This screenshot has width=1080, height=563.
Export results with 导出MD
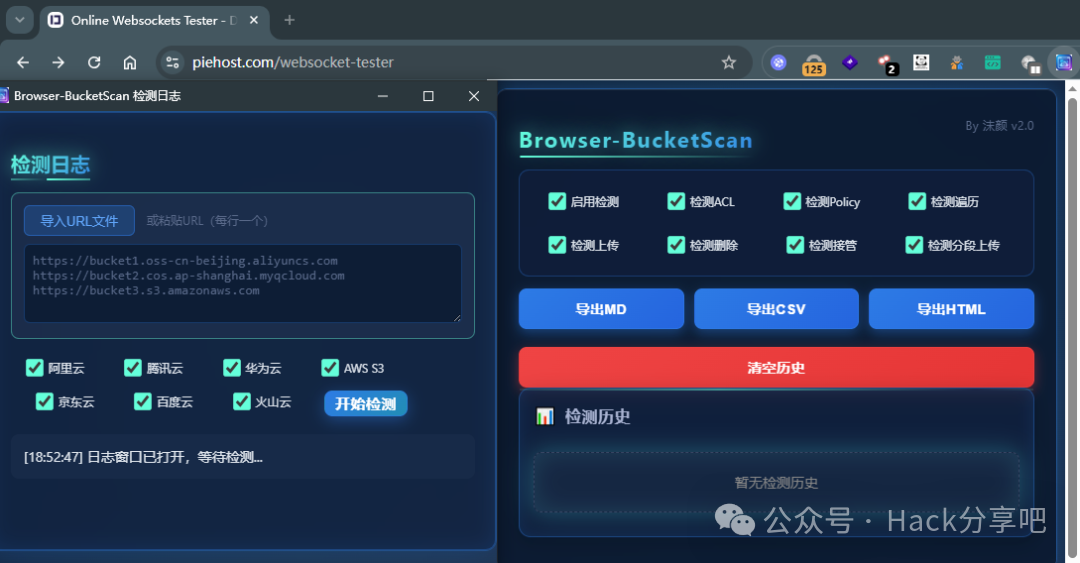click(x=601, y=309)
